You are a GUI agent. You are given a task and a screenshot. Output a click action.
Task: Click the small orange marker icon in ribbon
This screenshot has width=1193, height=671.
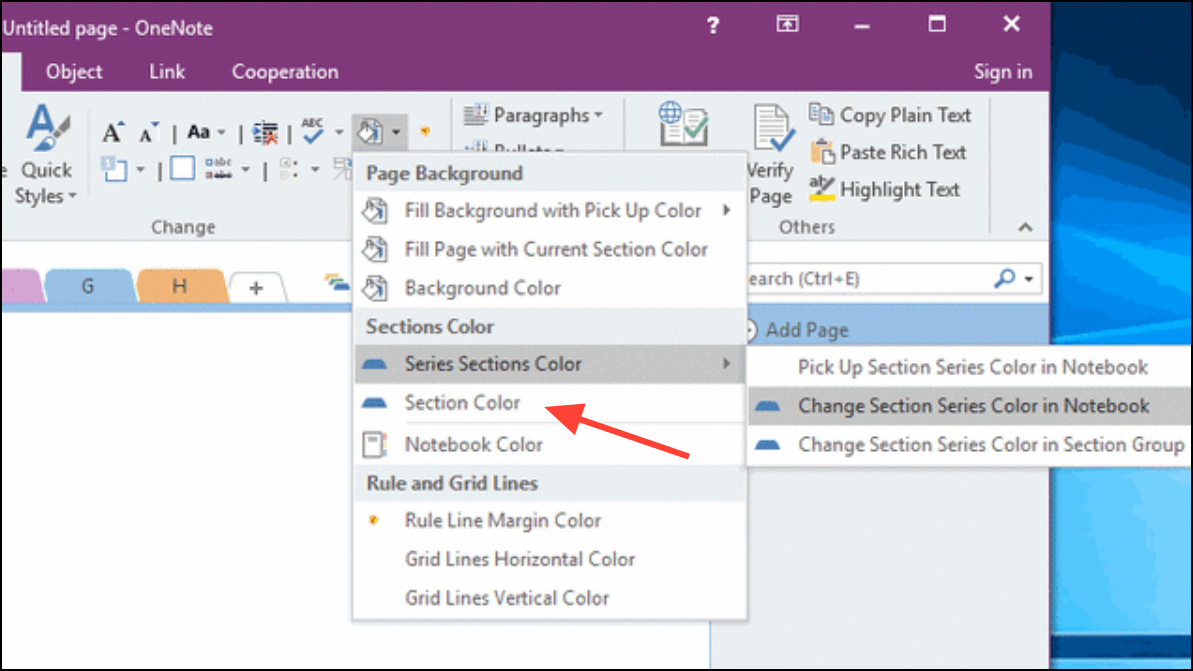tap(425, 132)
